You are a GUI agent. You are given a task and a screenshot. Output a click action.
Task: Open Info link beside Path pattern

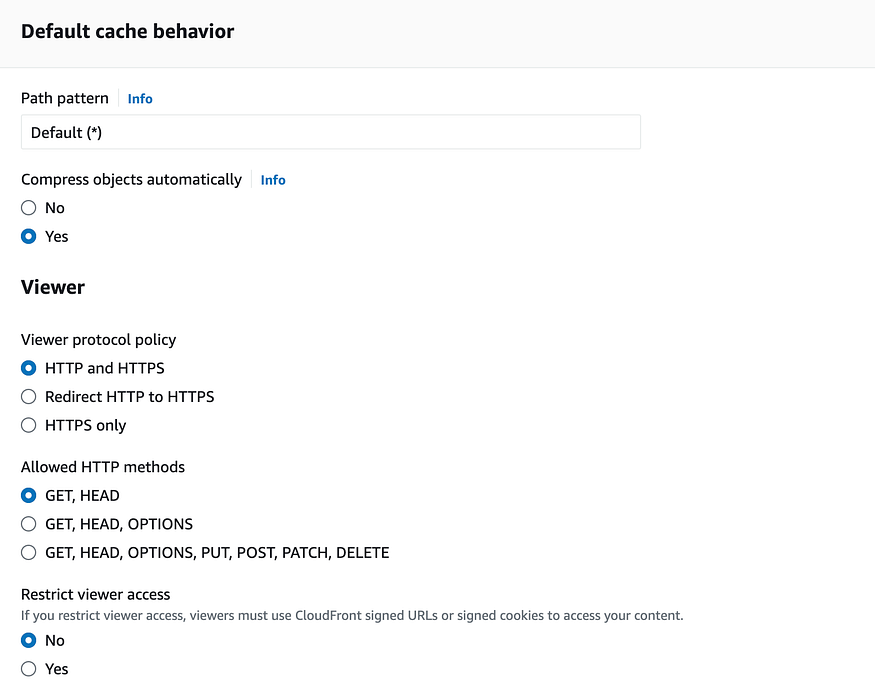[x=140, y=99]
